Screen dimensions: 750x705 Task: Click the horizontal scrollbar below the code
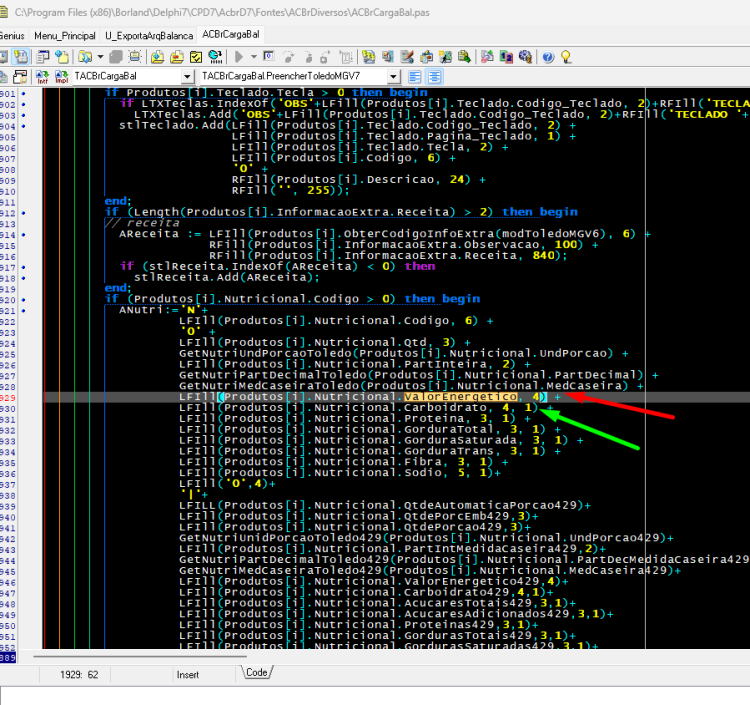pyautogui.click(x=140, y=657)
